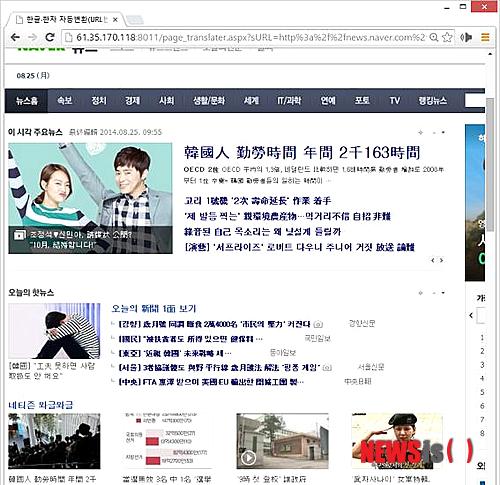The image size is (500, 485).
Task: Open the [서울] newspaper headline
Action: point(219,367)
